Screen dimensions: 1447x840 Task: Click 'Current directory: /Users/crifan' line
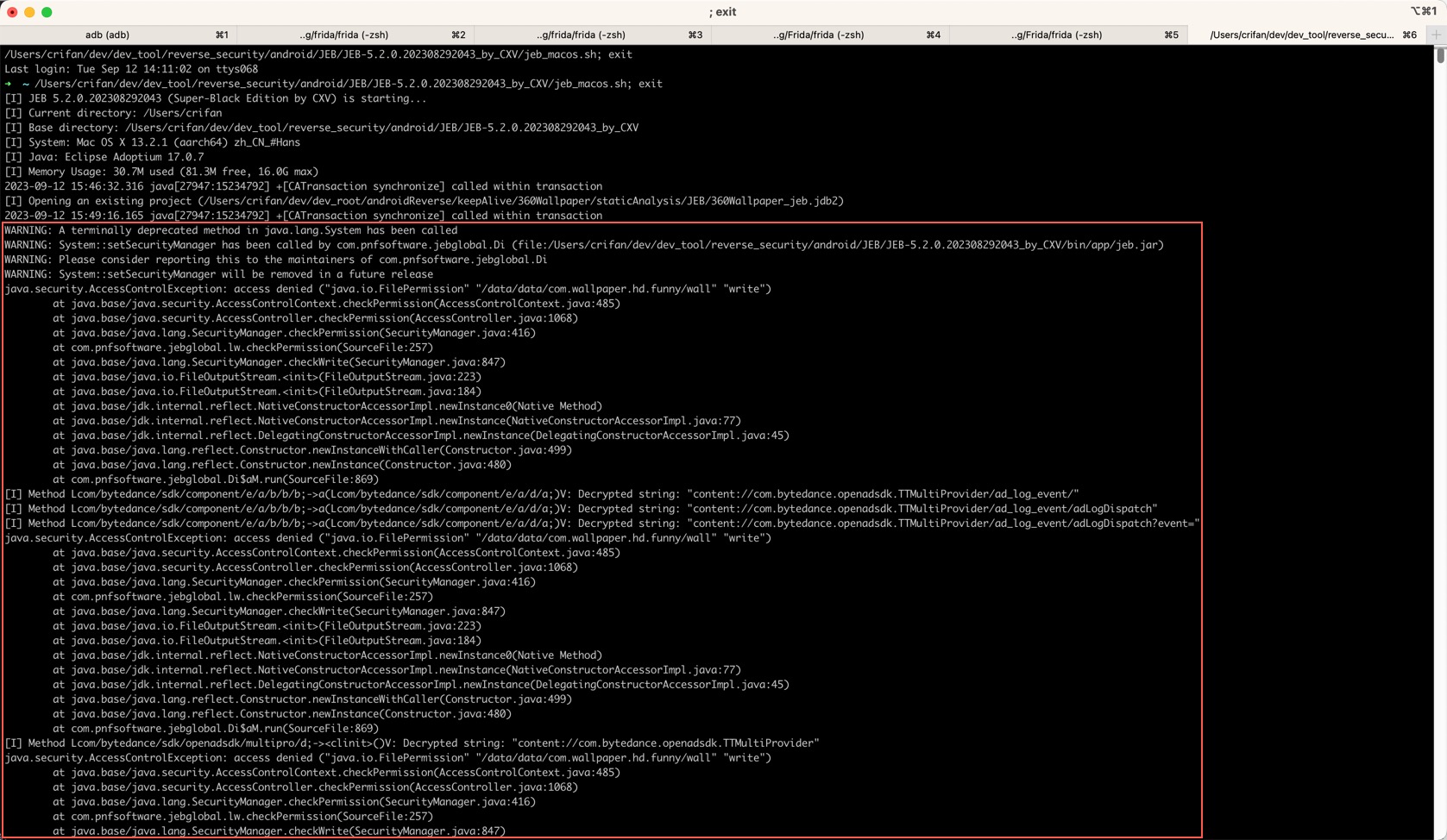pos(113,113)
